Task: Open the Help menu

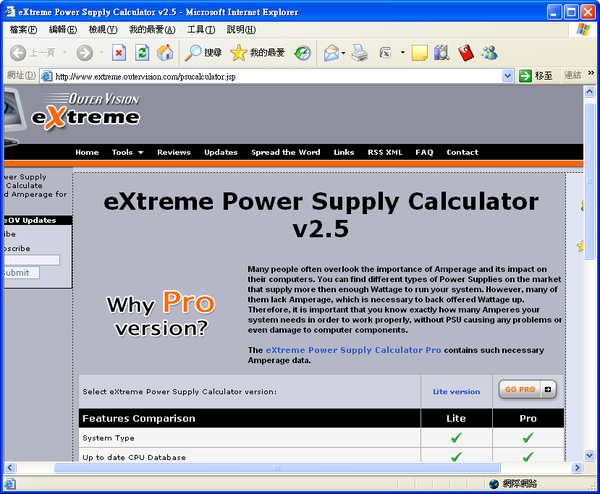Action: click(x=241, y=29)
